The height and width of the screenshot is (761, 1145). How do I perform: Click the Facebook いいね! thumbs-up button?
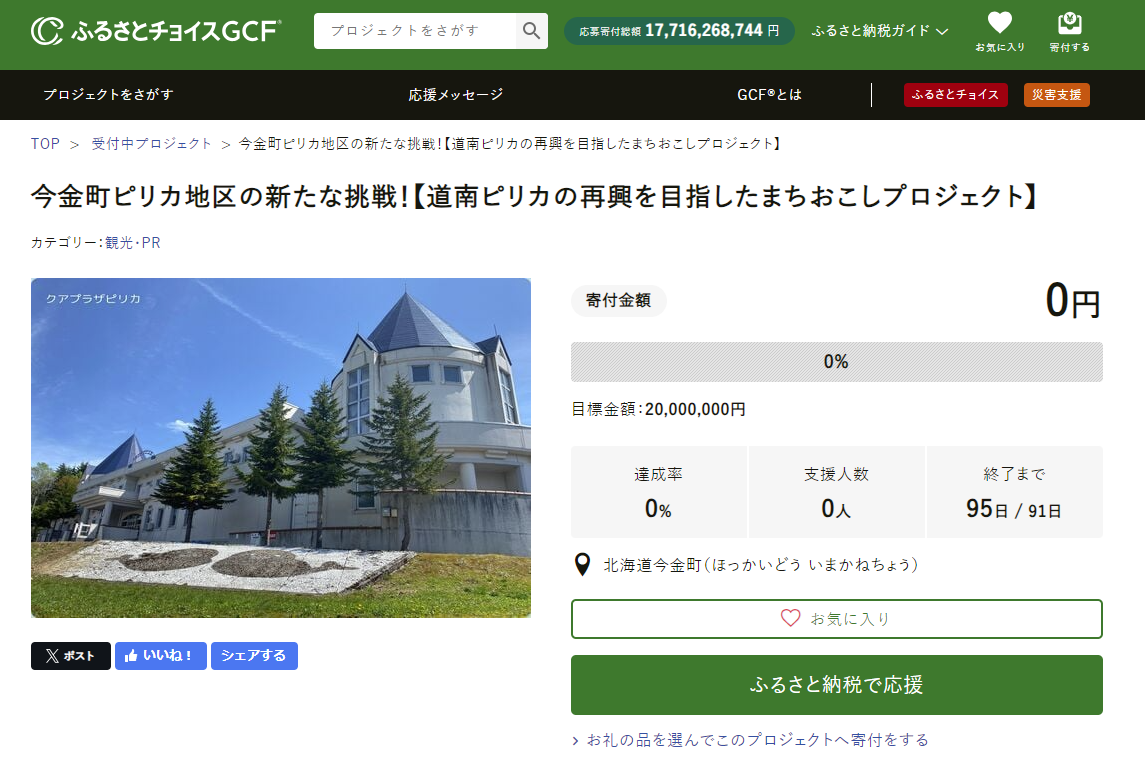point(160,656)
